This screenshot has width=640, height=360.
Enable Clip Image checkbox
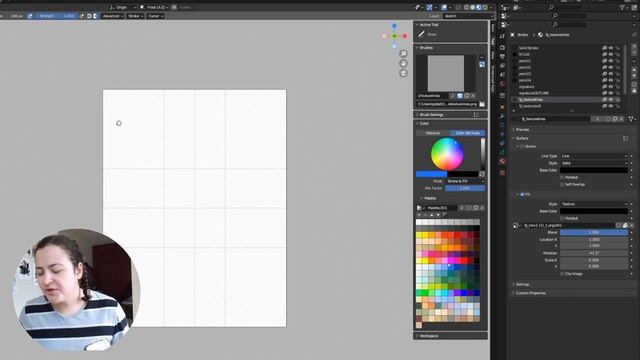click(x=562, y=274)
